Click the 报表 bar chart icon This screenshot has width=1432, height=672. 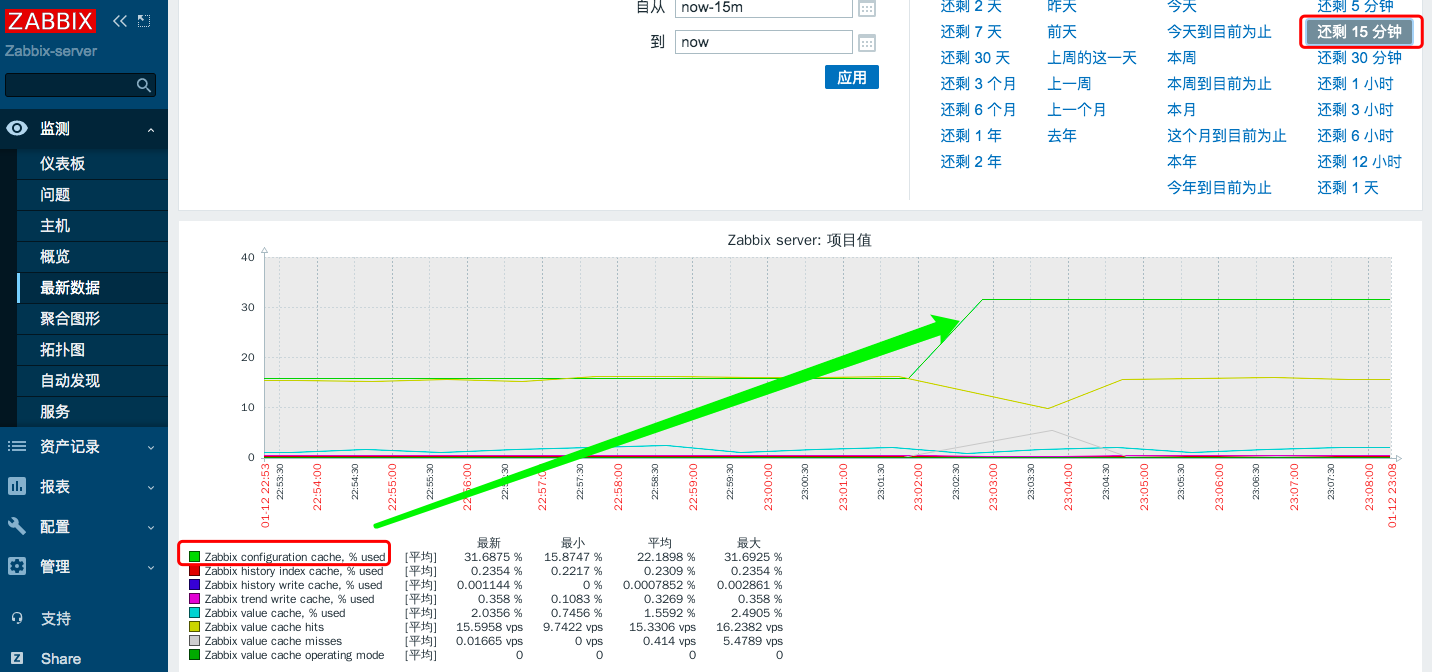(x=17, y=487)
